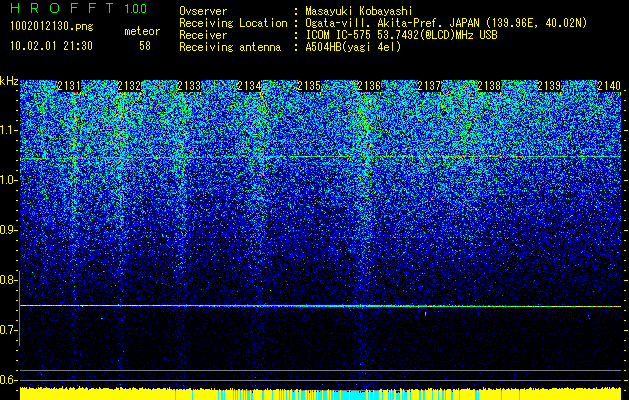Click the 2140 time marker
This screenshot has height=400, width=629.
point(609,86)
